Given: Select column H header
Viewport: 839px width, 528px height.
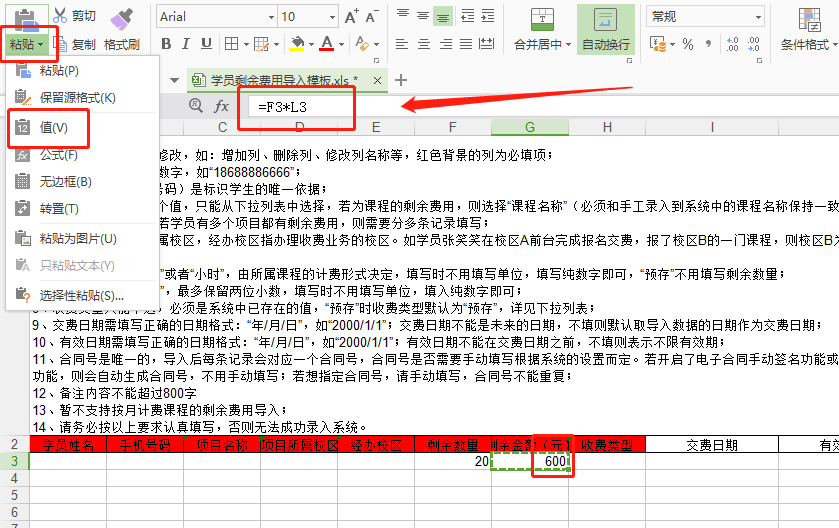Looking at the screenshot, I should click(x=607, y=127).
